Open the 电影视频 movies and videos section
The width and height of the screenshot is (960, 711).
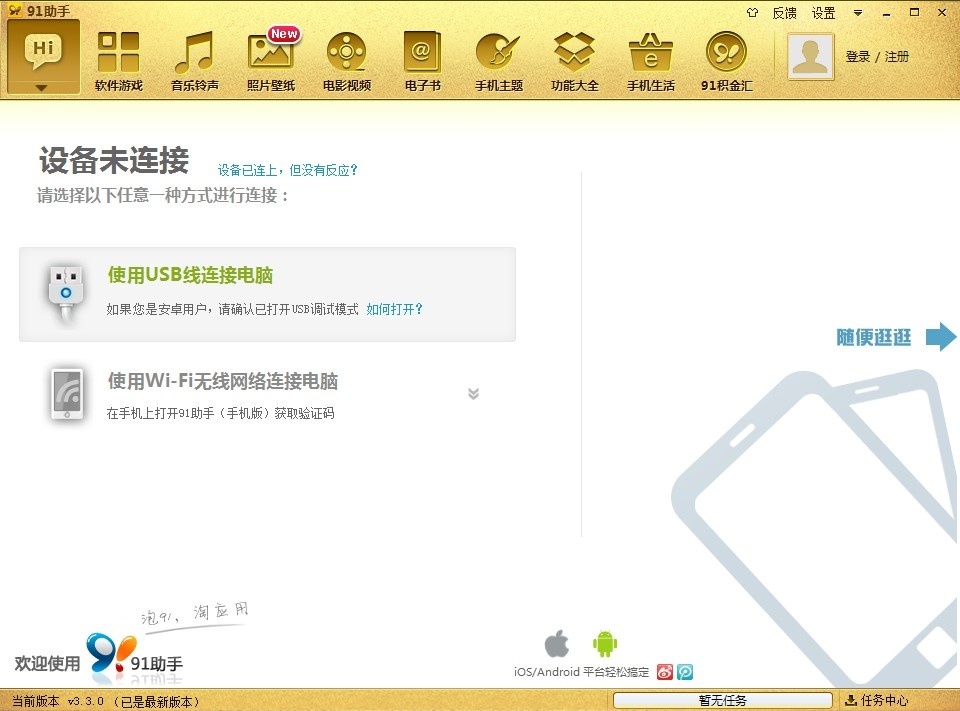coord(347,61)
